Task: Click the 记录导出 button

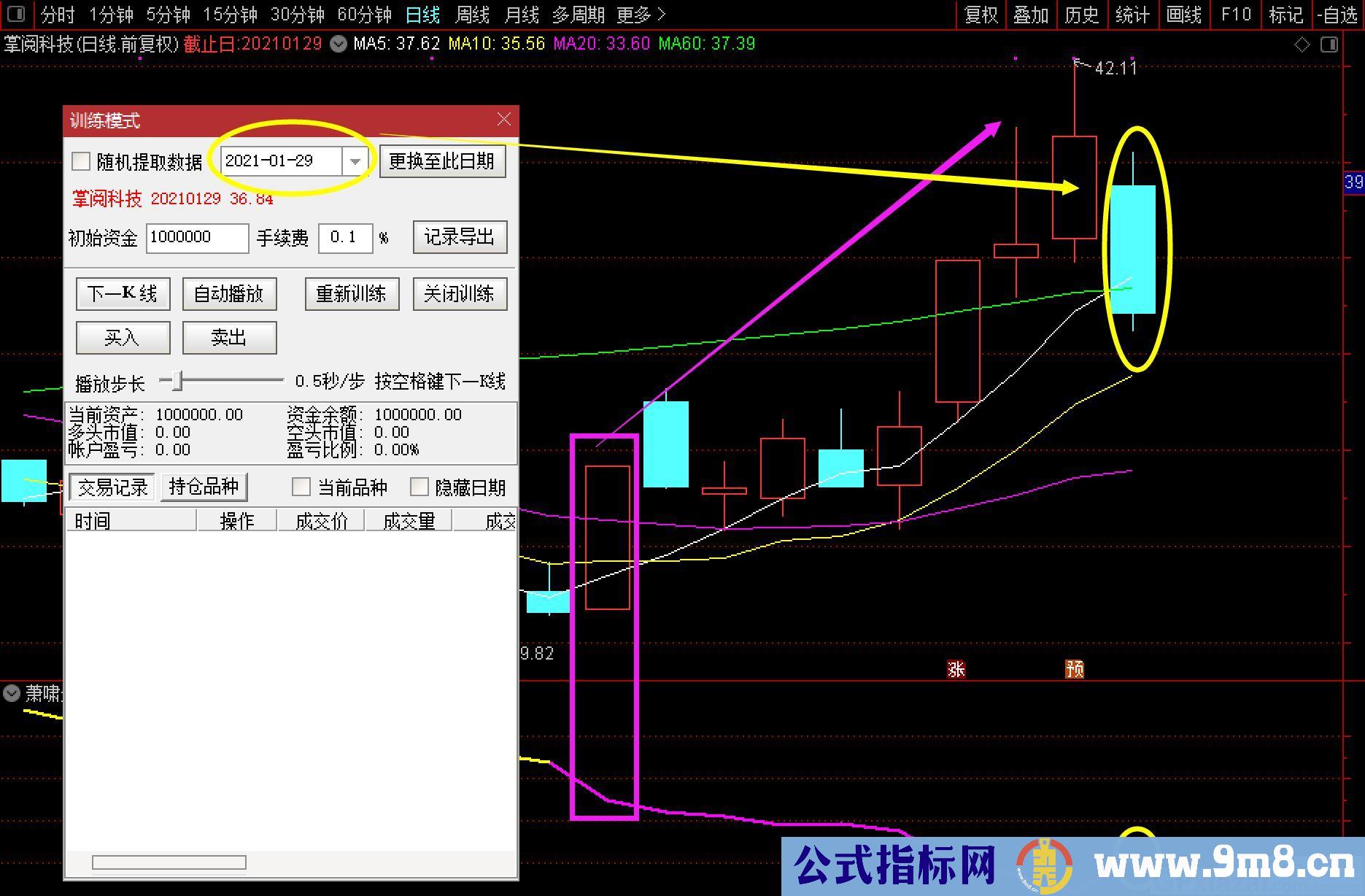Action: (460, 237)
